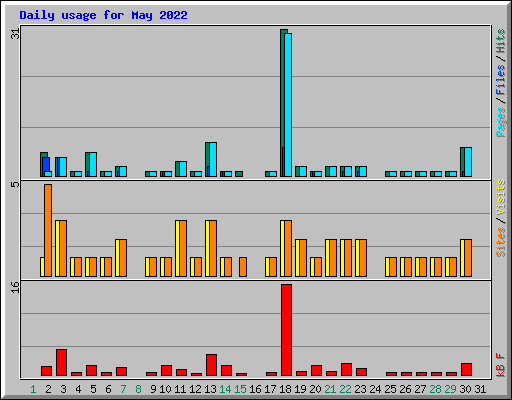Click the 'Daily usage for May 2022' title
The width and height of the screenshot is (512, 400).
click(103, 15)
